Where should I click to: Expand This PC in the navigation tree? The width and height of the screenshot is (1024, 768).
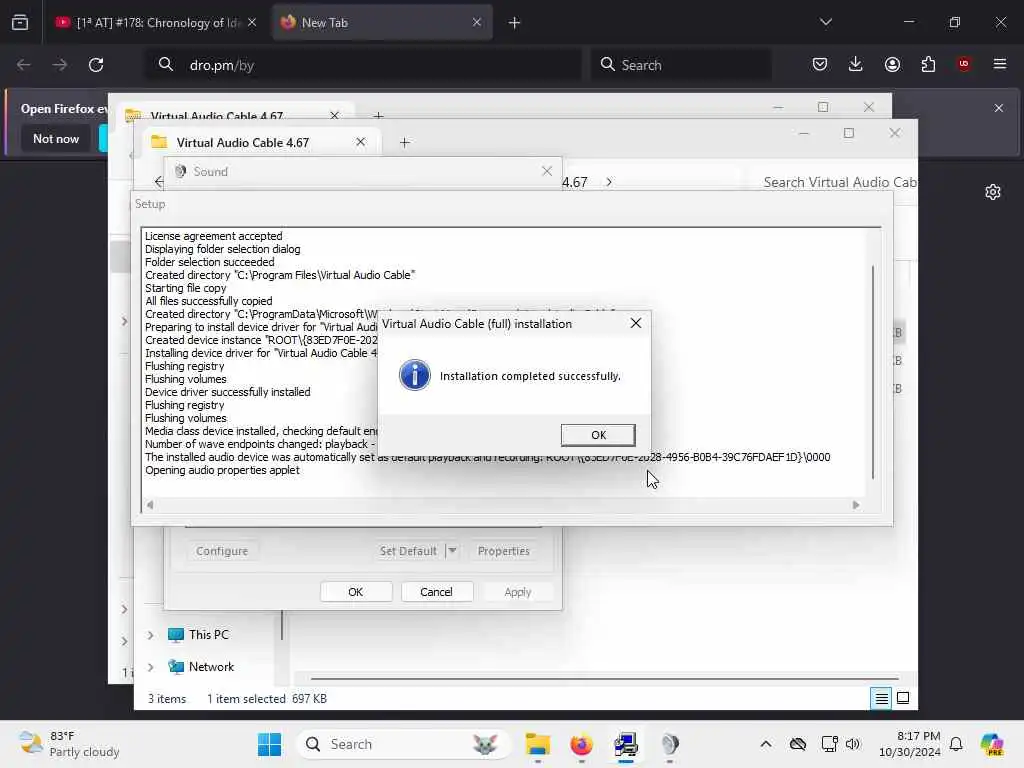pyautogui.click(x=150, y=635)
